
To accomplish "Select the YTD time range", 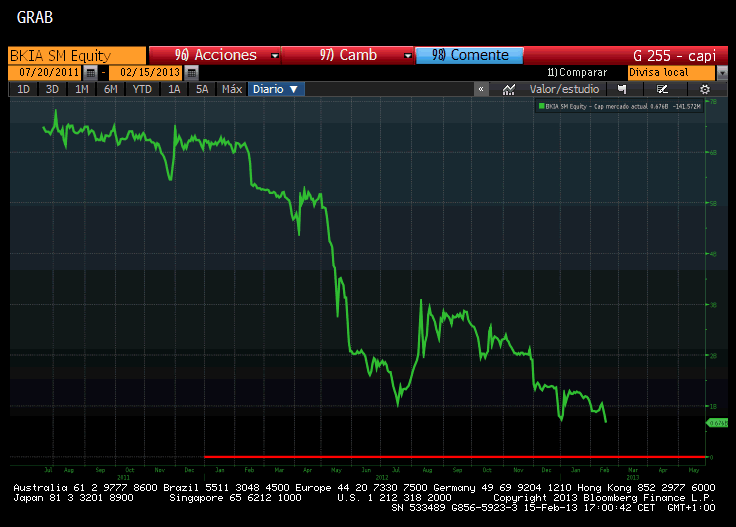I will click(x=142, y=89).
